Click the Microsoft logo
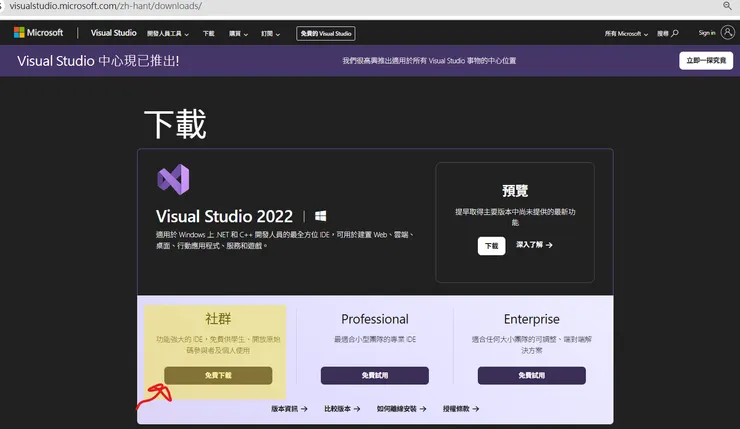 point(38,33)
